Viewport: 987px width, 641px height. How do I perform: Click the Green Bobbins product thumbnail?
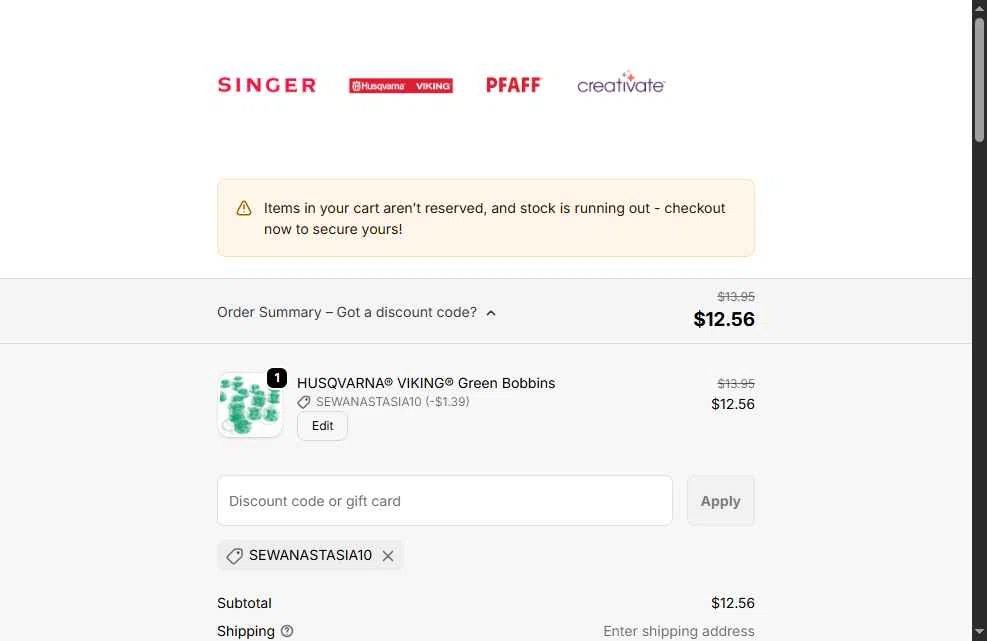point(250,405)
